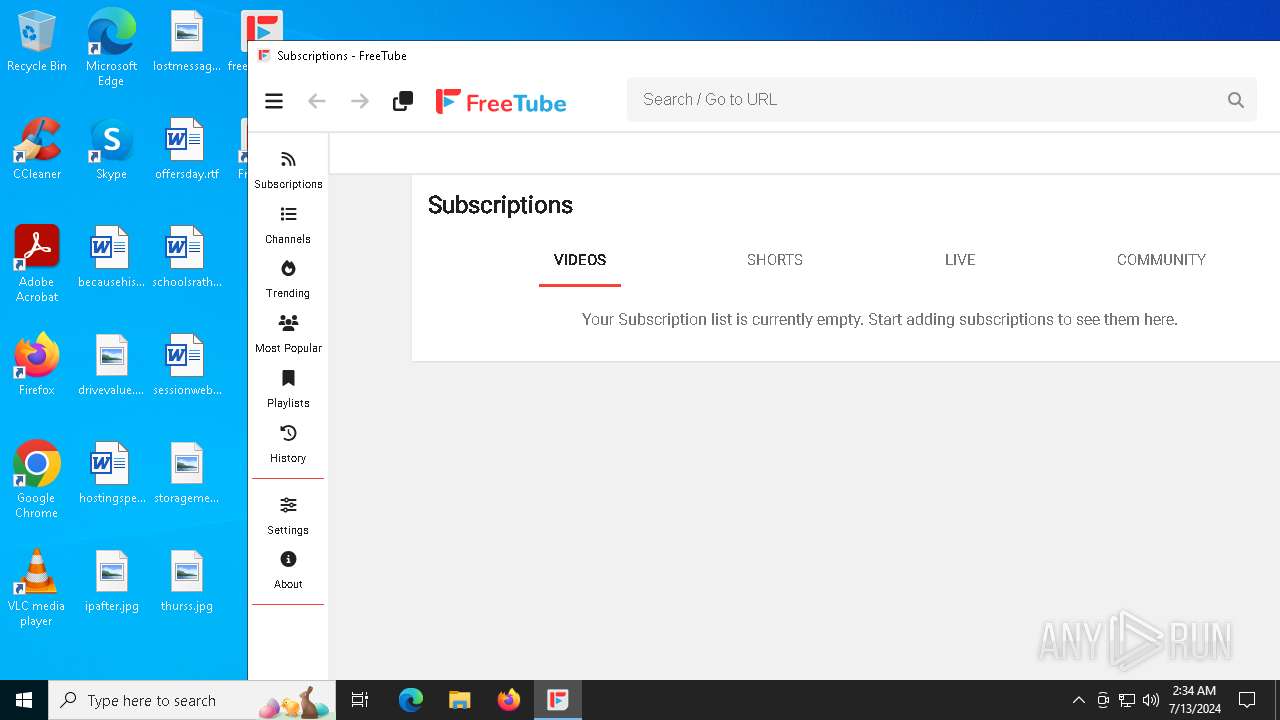Select the schoolsrath... Word document
The height and width of the screenshot is (720, 1280).
(x=186, y=258)
